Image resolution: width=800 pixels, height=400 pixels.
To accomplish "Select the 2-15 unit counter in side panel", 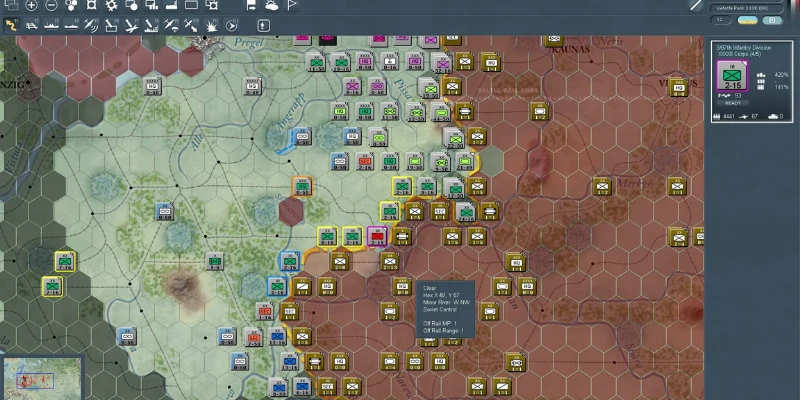I will coord(732,76).
